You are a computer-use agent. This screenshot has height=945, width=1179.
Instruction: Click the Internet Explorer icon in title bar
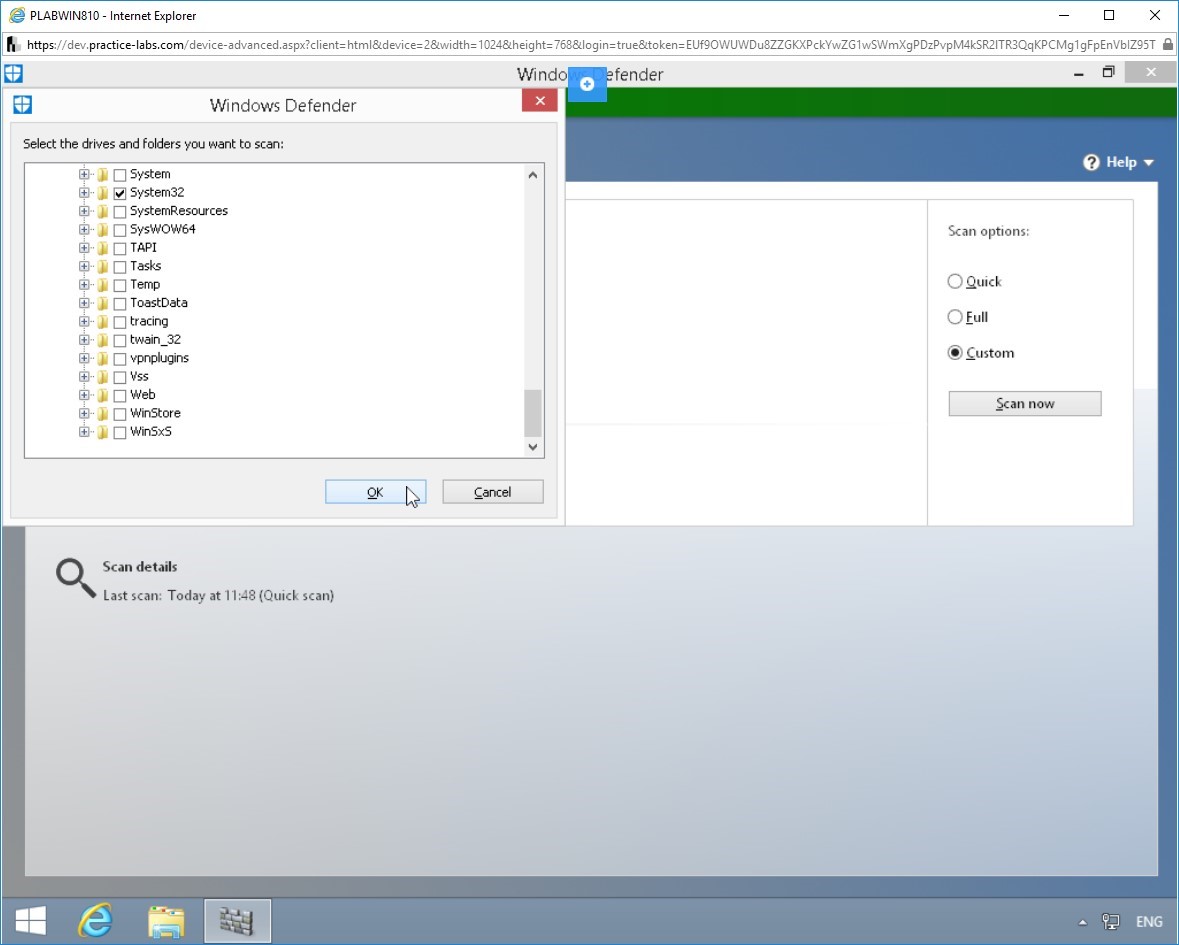(17, 15)
